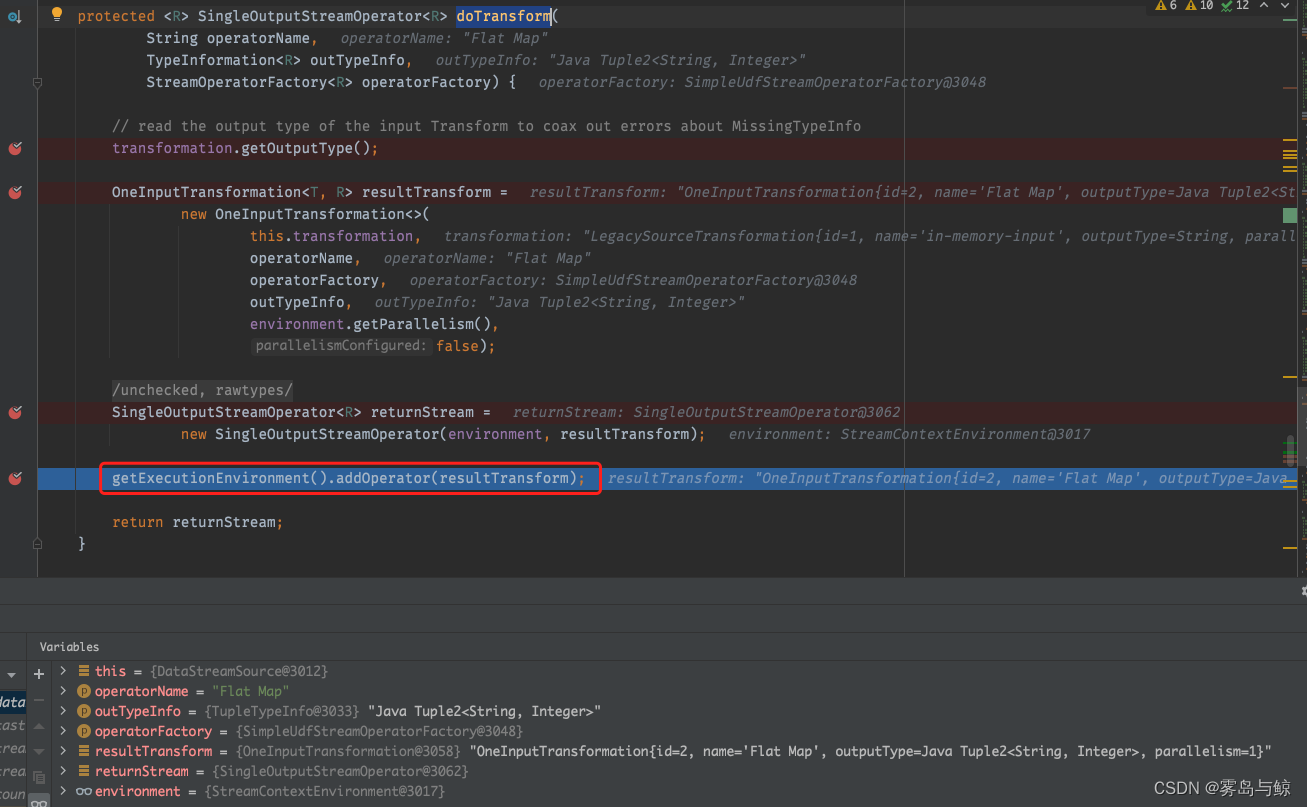Expand the resultTransform variable node

point(63,751)
